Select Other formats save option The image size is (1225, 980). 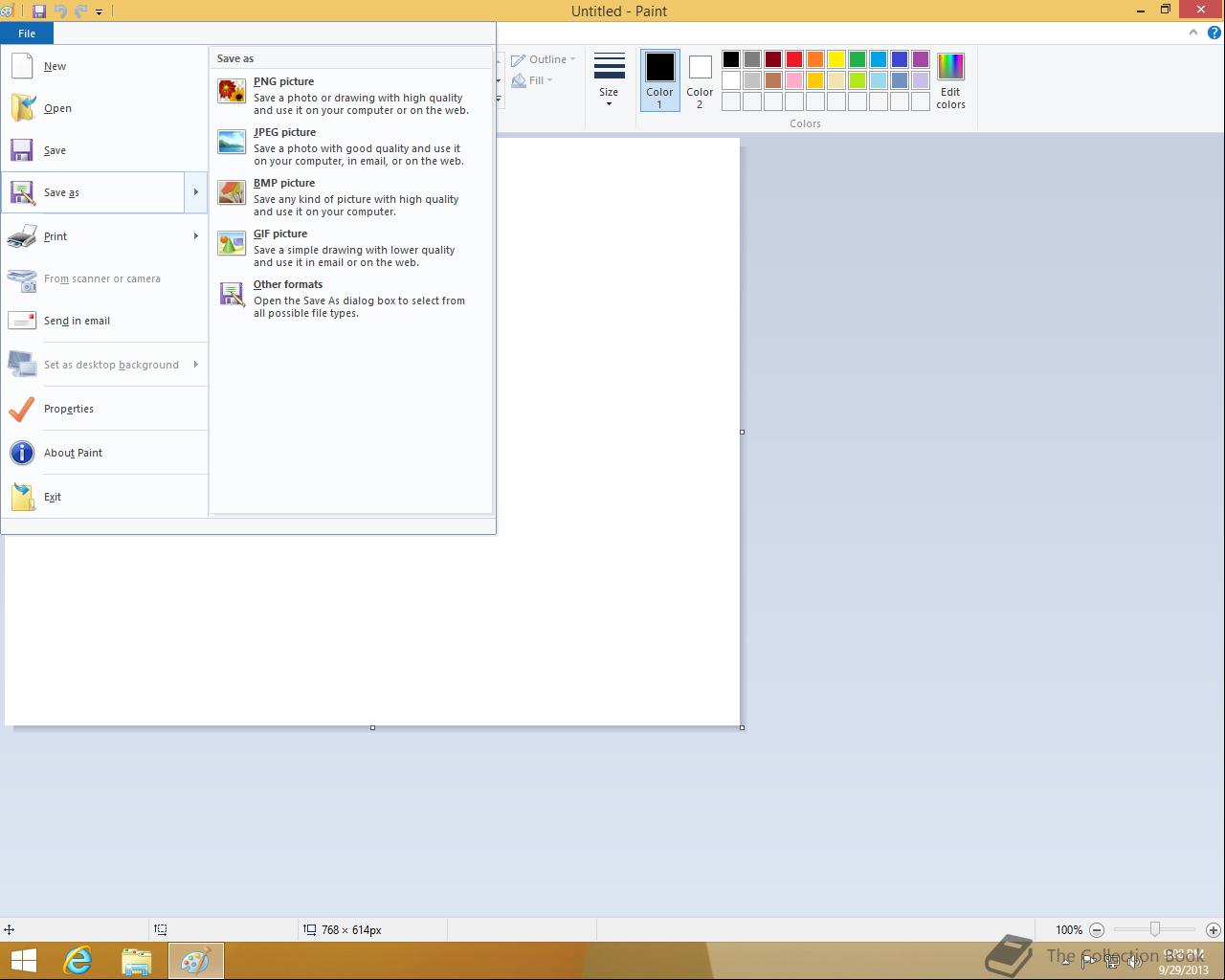point(350,299)
